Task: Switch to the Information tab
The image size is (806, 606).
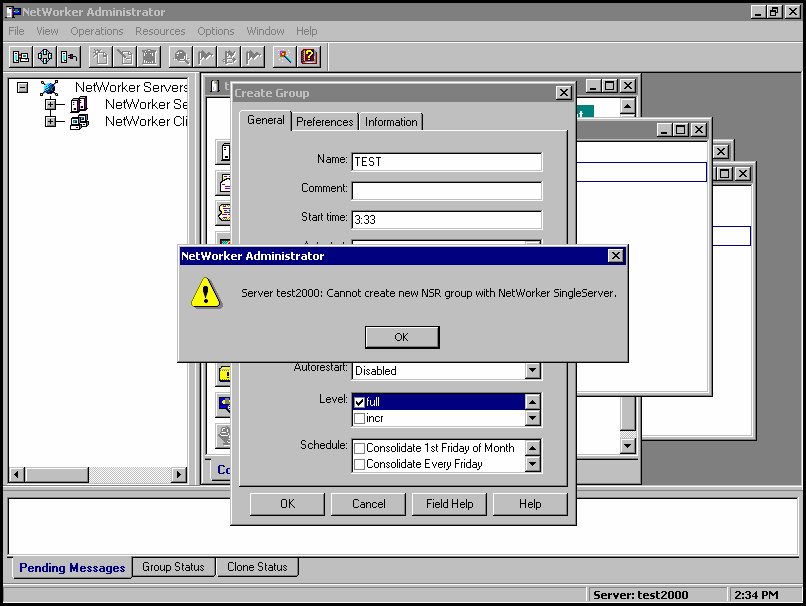Action: point(391,122)
